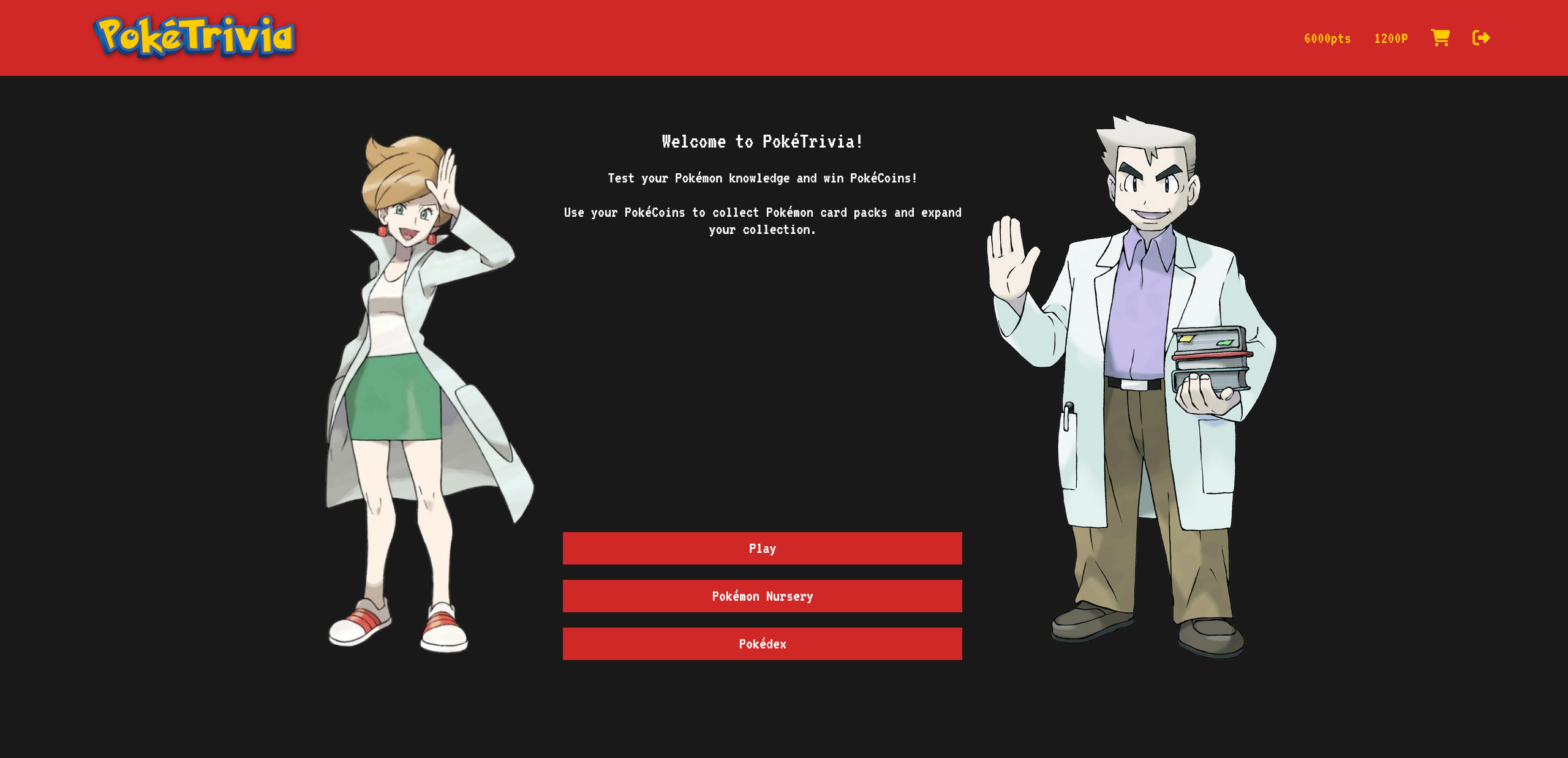Click Professor Oak's purple shirt
The width and height of the screenshot is (1568, 758).
pos(1140,306)
